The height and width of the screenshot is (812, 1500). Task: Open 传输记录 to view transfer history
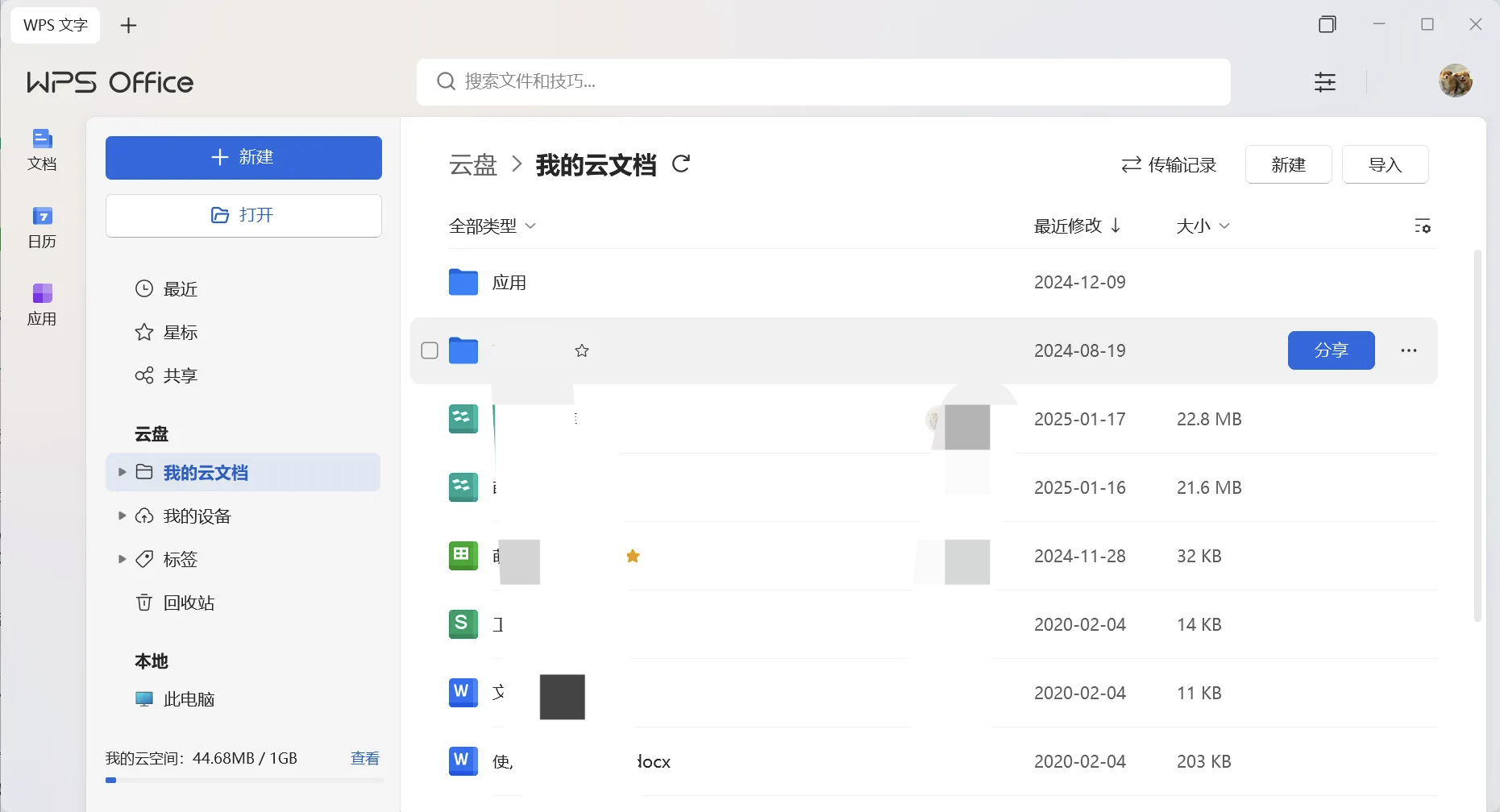pyautogui.click(x=1169, y=164)
